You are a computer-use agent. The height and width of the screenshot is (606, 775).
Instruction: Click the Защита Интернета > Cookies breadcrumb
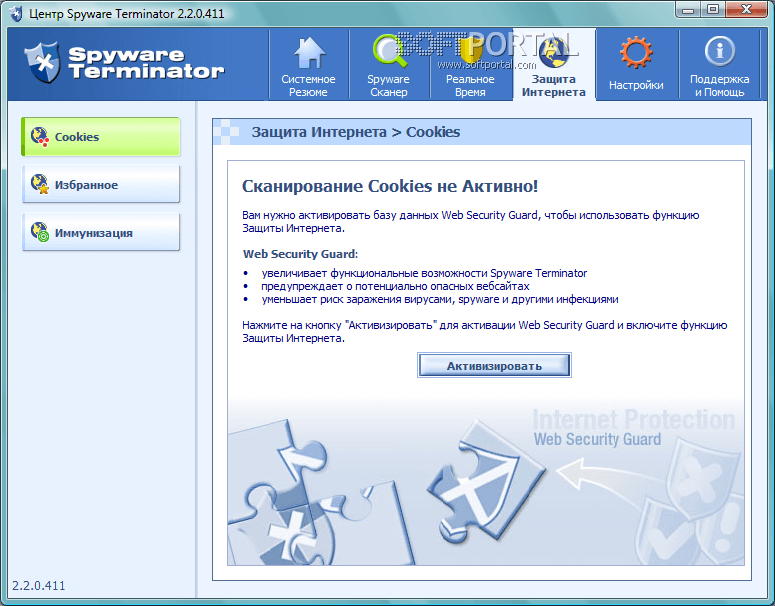coord(355,132)
